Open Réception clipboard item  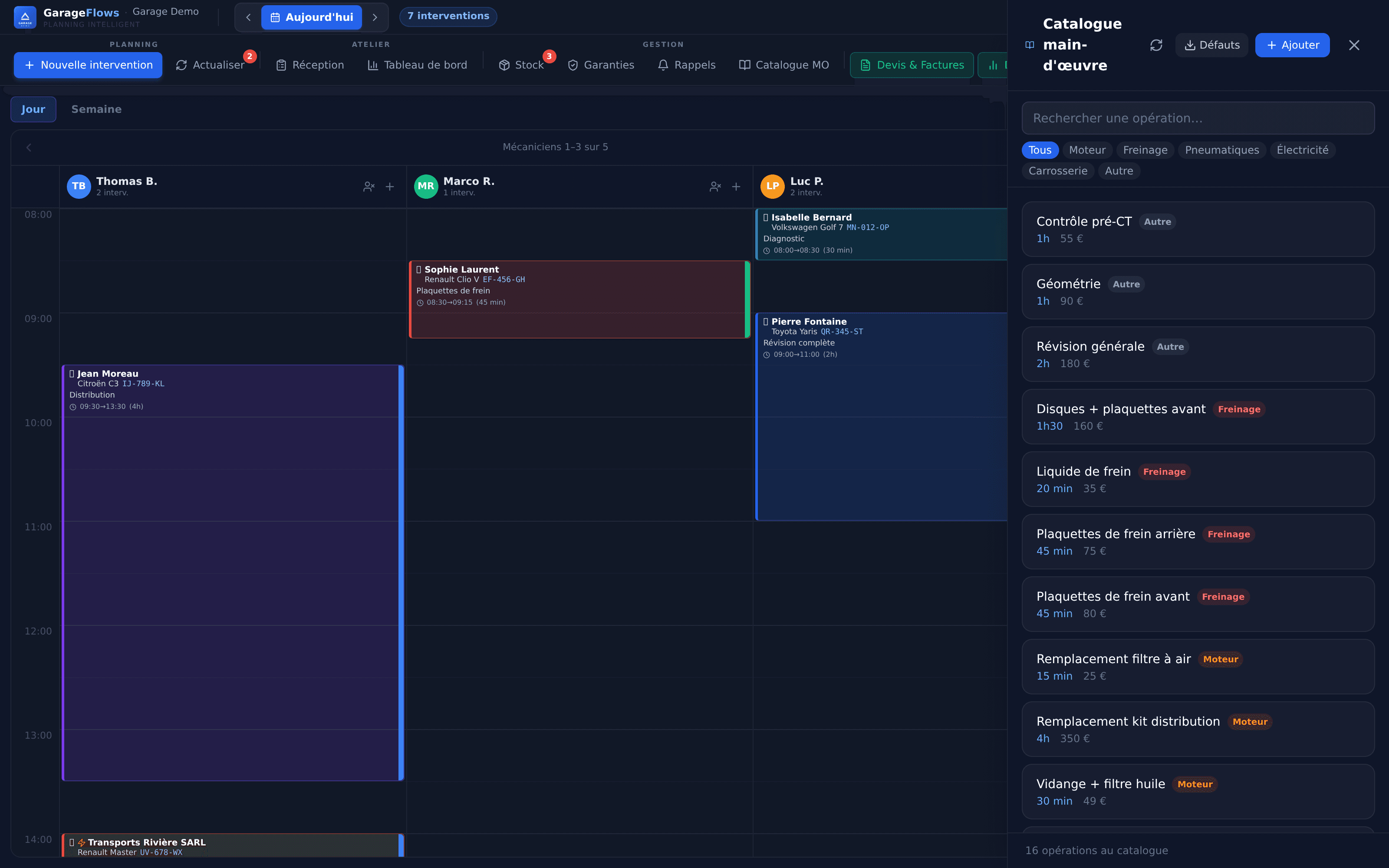310,65
